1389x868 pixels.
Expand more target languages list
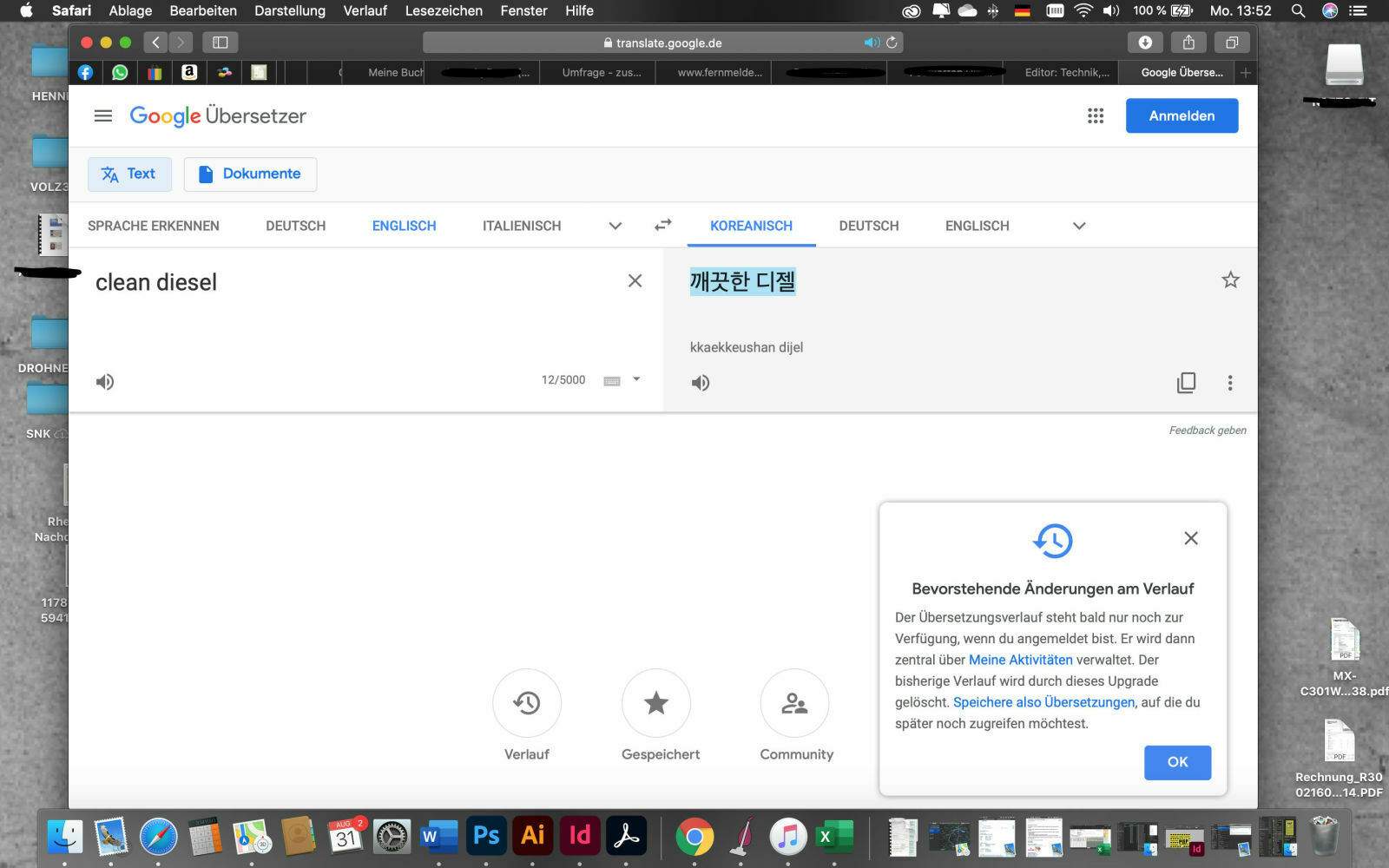(x=1079, y=226)
